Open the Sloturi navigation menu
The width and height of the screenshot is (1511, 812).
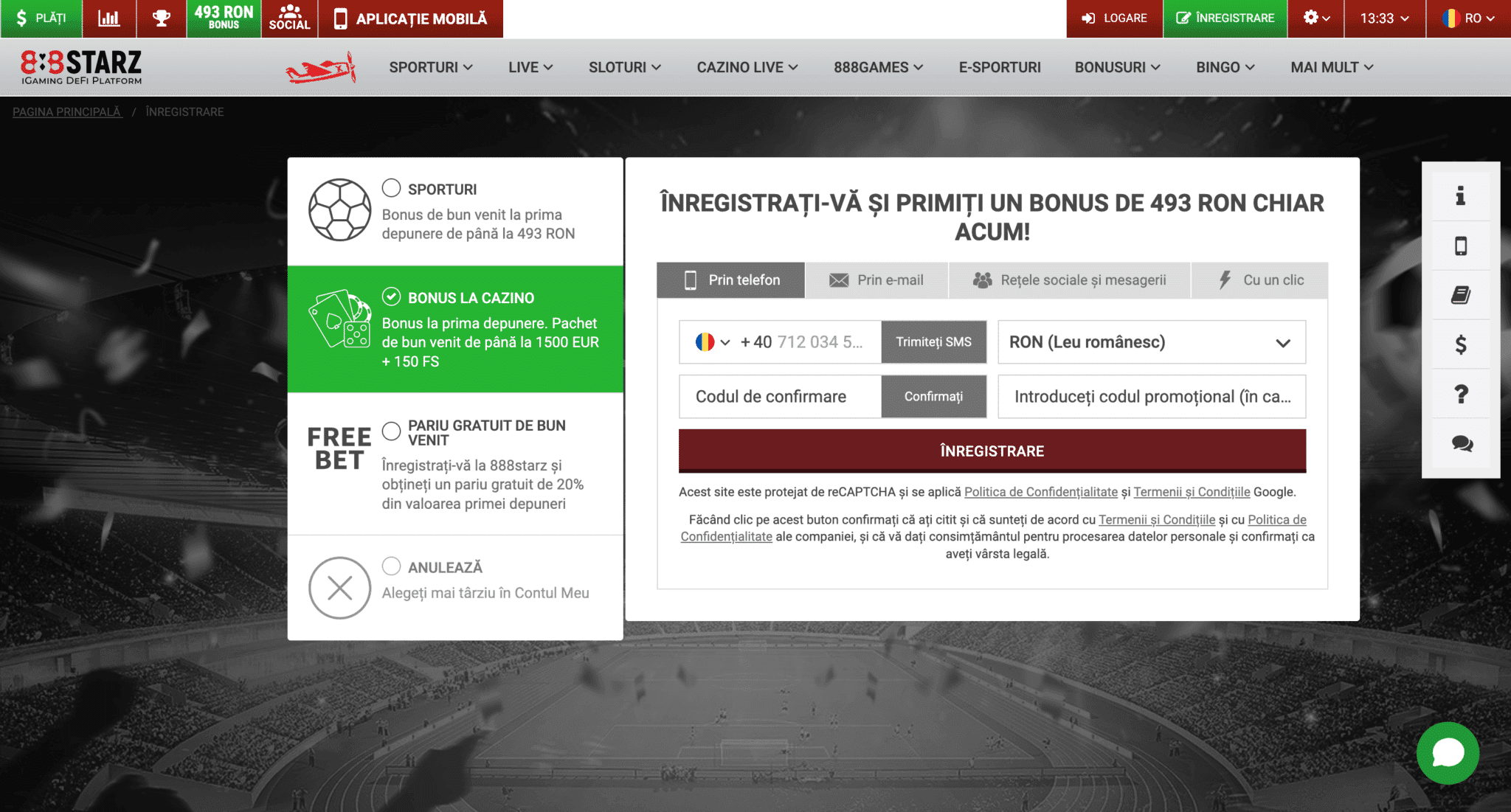point(624,67)
